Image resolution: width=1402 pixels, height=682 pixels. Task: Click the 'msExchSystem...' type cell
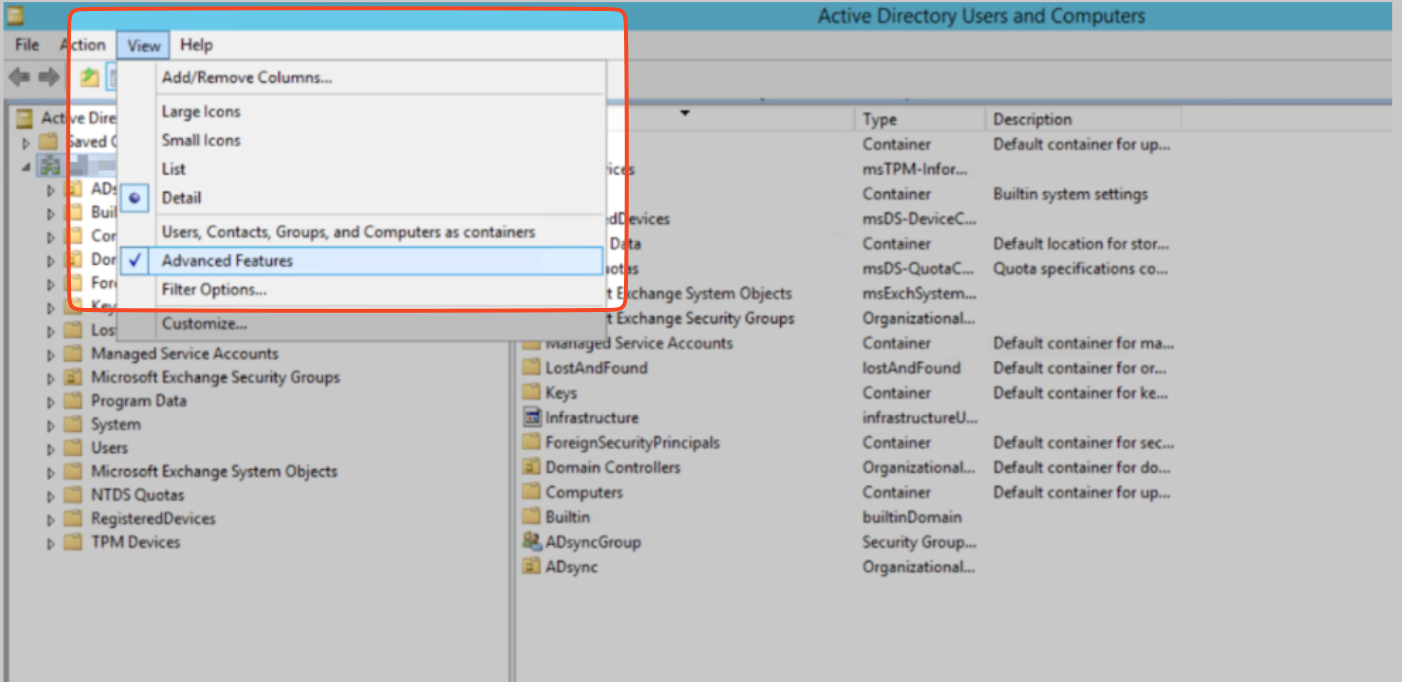pyautogui.click(x=919, y=293)
